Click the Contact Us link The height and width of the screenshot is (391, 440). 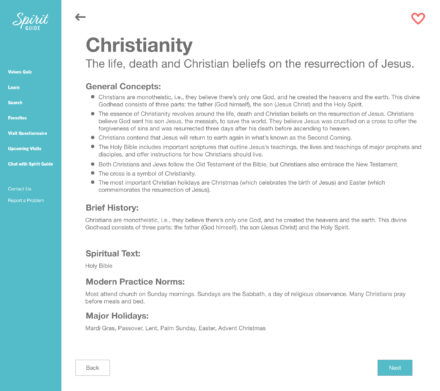click(20, 189)
